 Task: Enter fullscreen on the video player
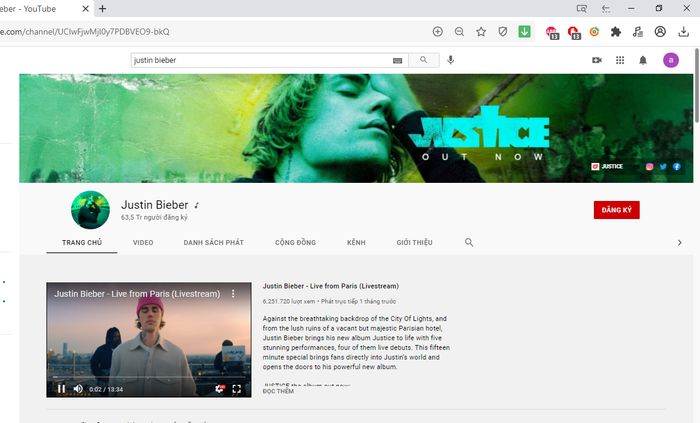[237, 389]
